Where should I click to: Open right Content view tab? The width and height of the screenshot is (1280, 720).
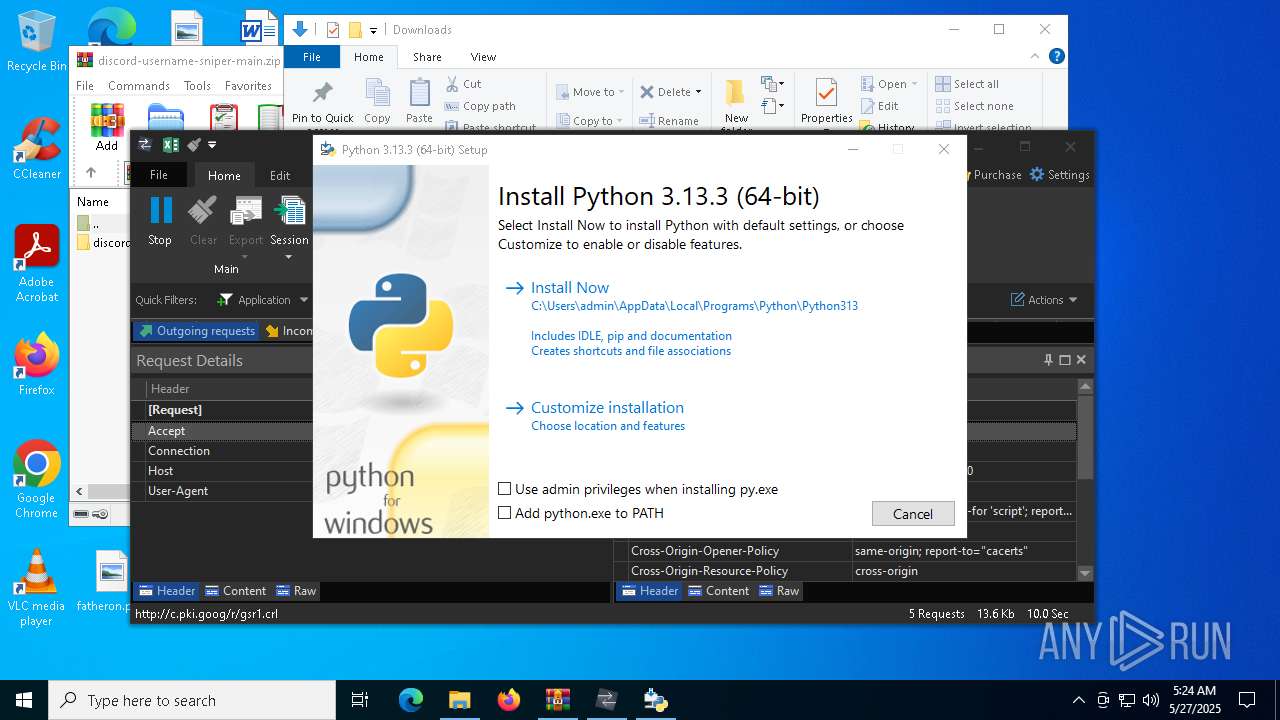pyautogui.click(x=718, y=591)
